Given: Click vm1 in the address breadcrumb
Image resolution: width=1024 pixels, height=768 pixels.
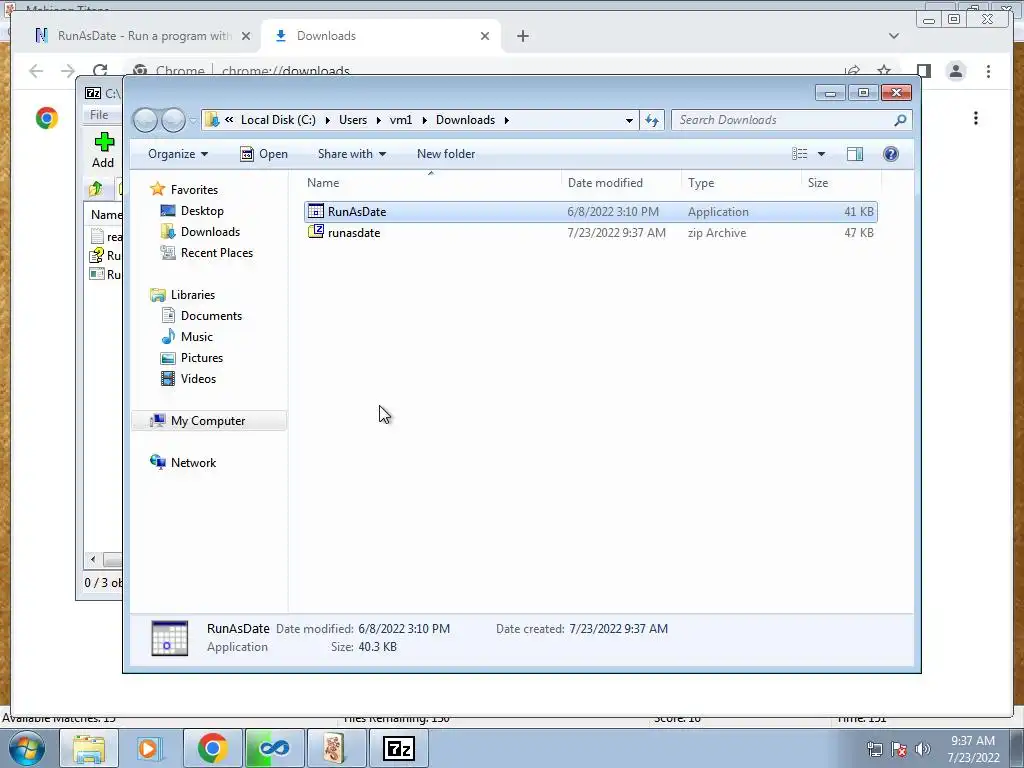Looking at the screenshot, I should coord(401,120).
